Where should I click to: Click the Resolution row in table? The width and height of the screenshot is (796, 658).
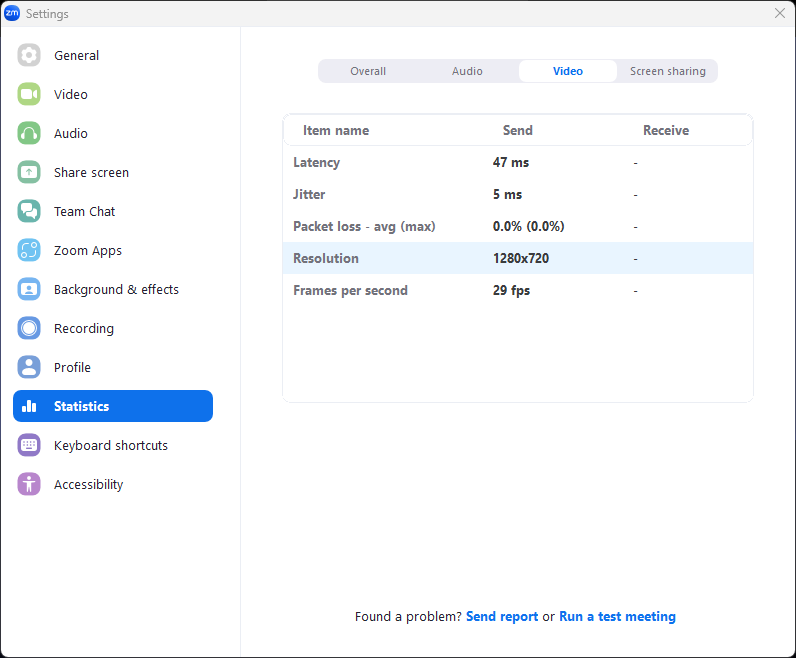pos(517,259)
